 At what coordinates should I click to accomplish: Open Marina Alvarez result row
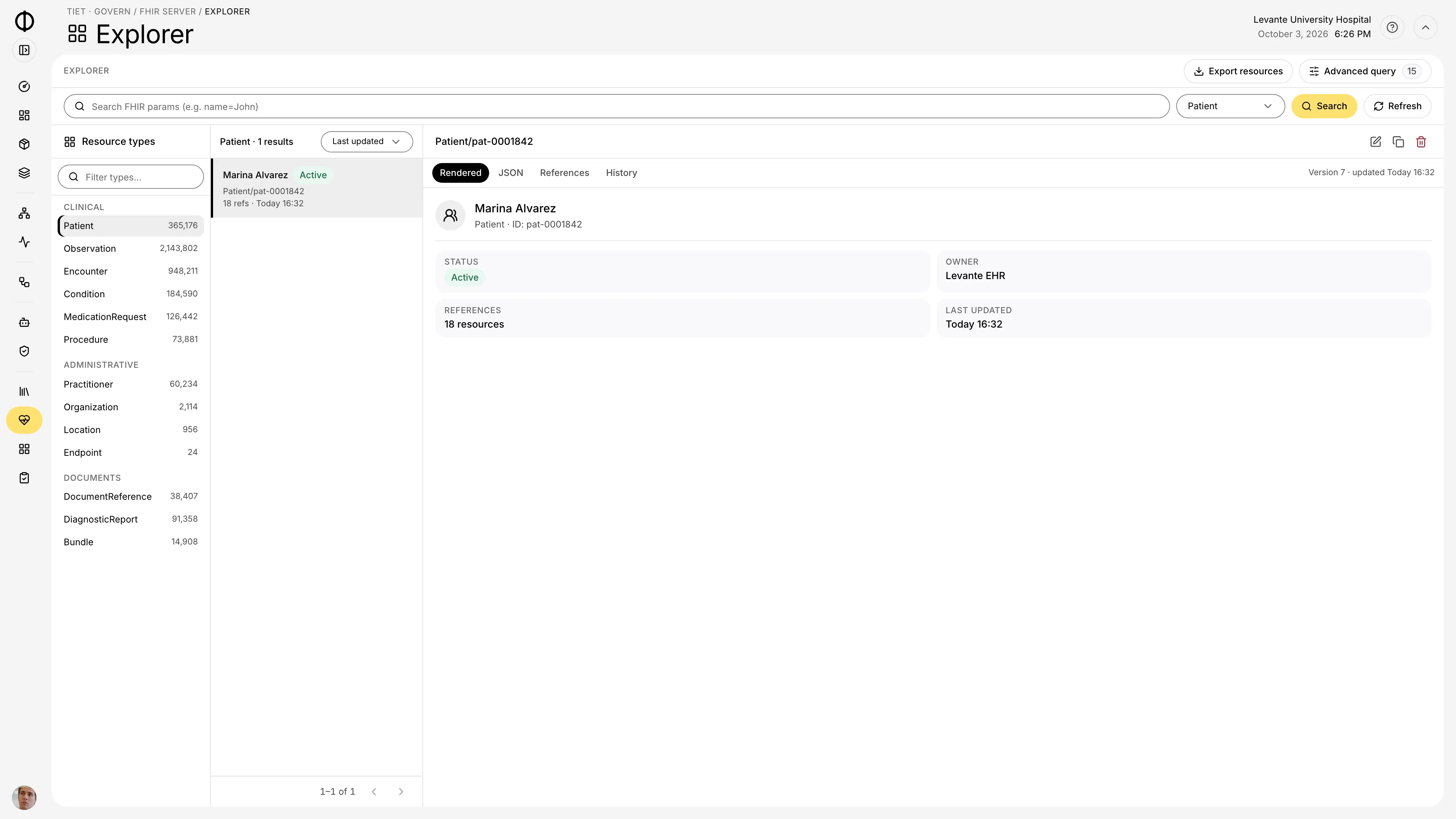tap(317, 188)
